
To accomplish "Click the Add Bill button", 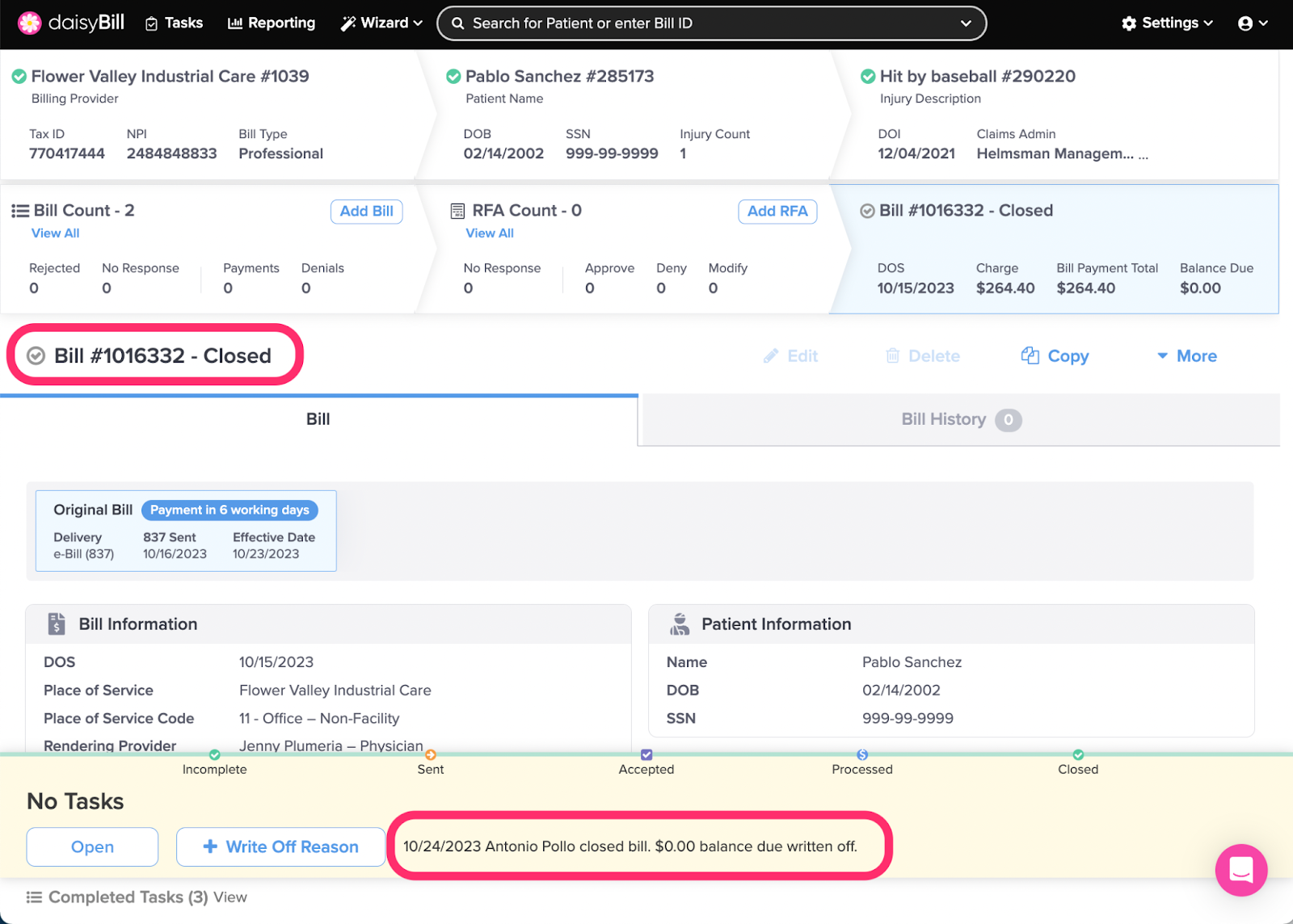I will pos(366,211).
